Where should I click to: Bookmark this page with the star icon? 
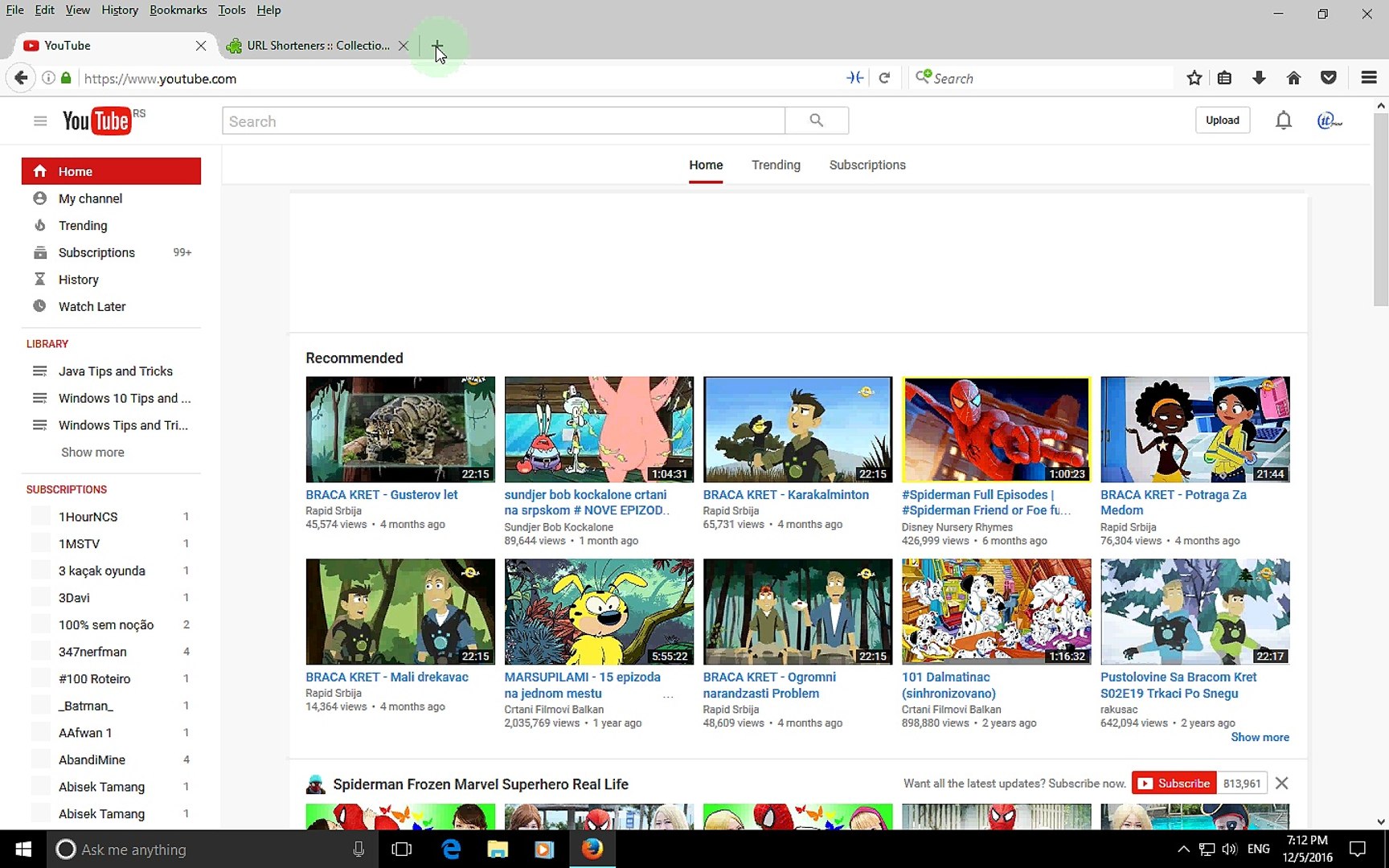(1194, 78)
